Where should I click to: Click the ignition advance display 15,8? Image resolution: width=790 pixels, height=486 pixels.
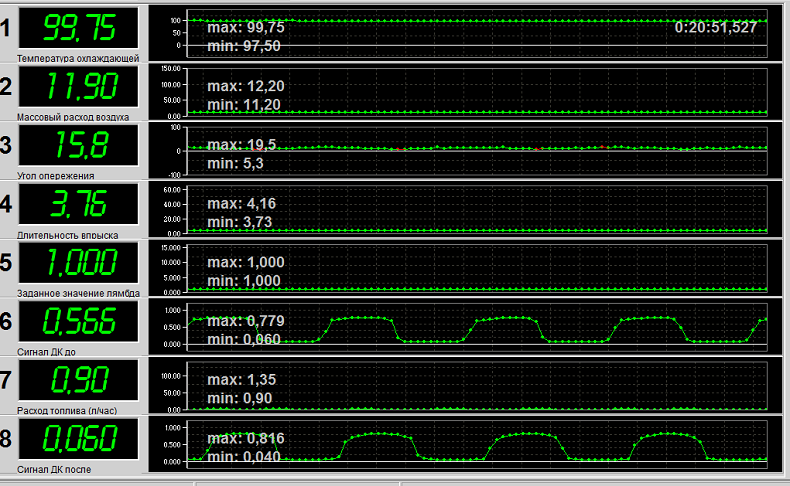tap(79, 145)
